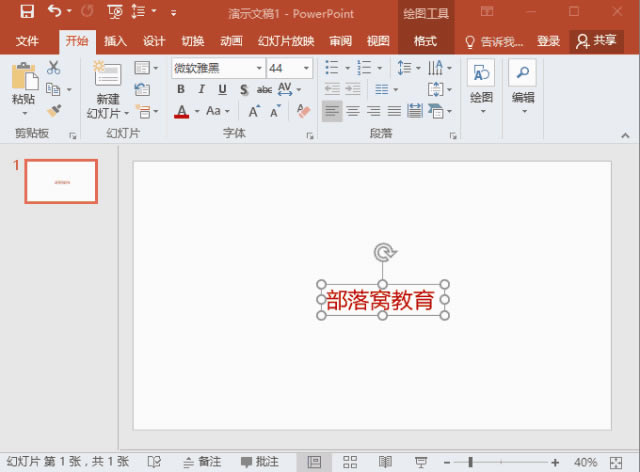This screenshot has width=640, height=472.
Task: Add a new slide via the New Slide icon
Action: 107,73
